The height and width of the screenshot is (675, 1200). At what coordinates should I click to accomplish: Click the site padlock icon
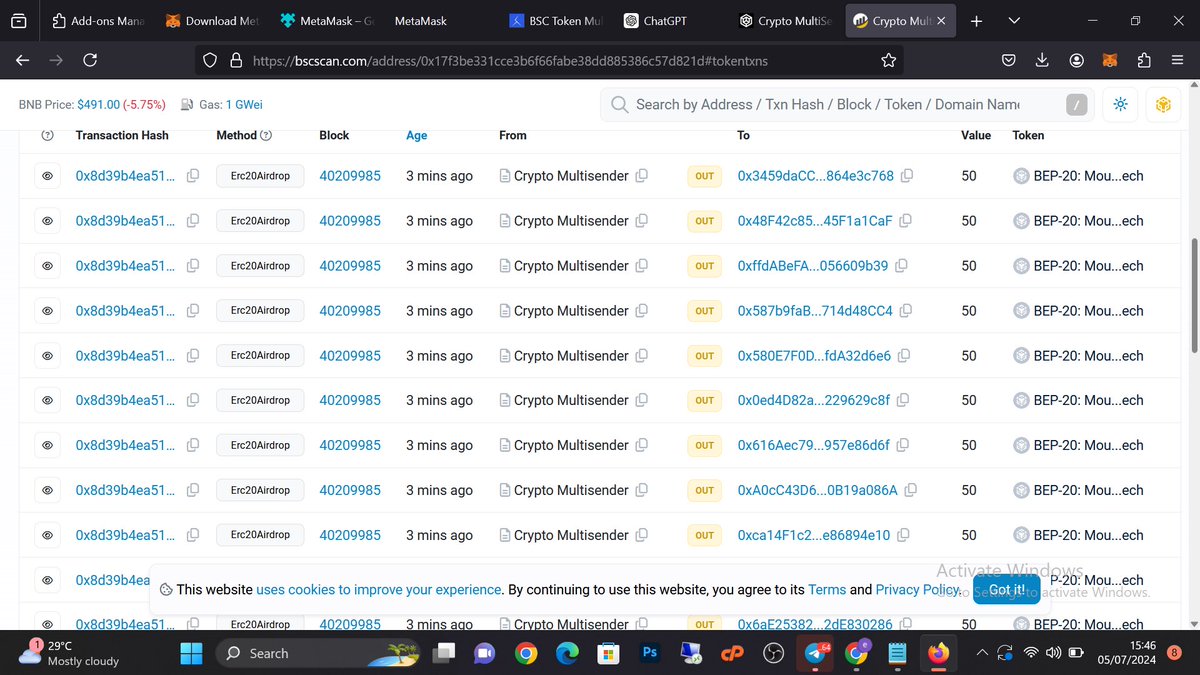(236, 61)
